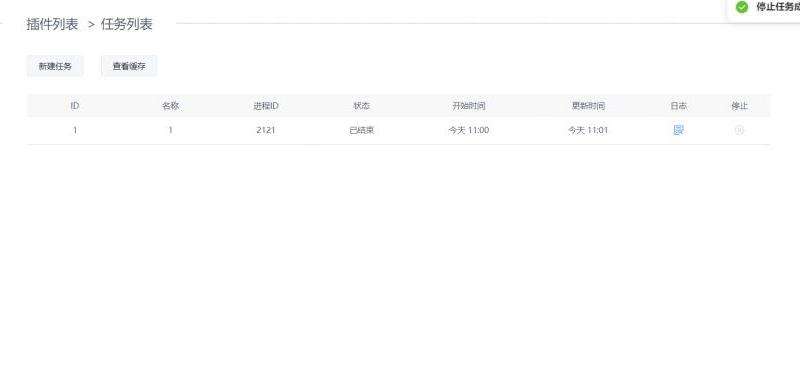
Task: Select the process ID value 2121
Action: pos(266,130)
